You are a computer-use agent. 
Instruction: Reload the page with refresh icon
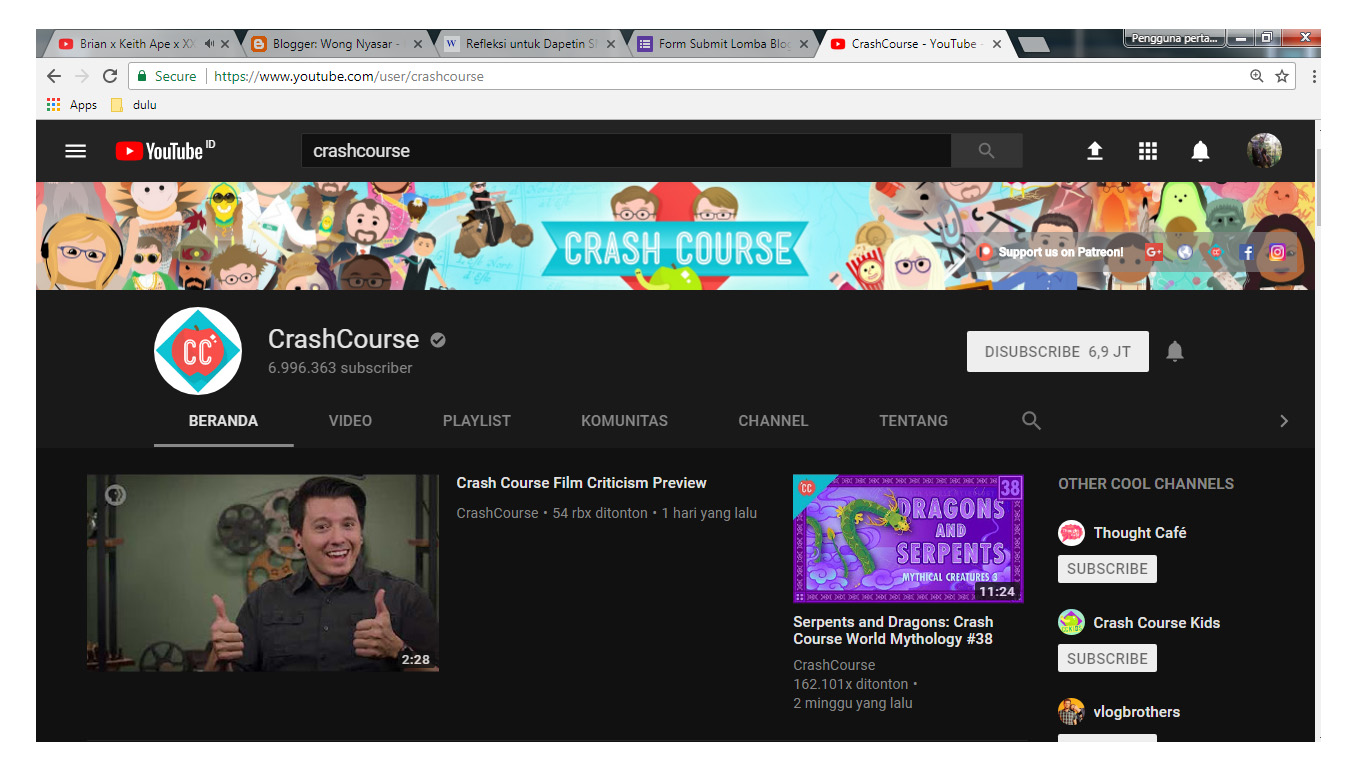[x=110, y=76]
